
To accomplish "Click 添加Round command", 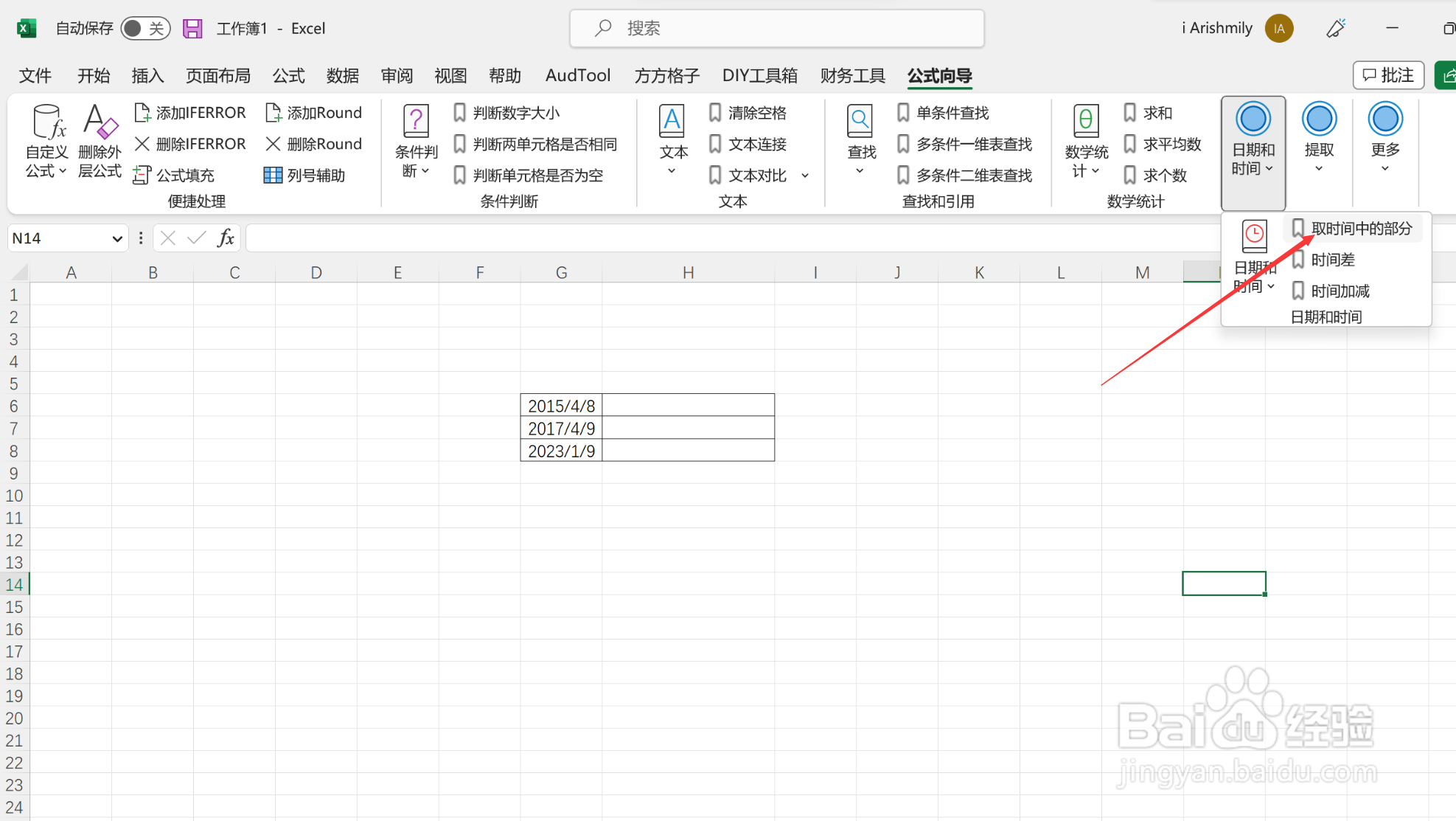I will click(x=314, y=113).
